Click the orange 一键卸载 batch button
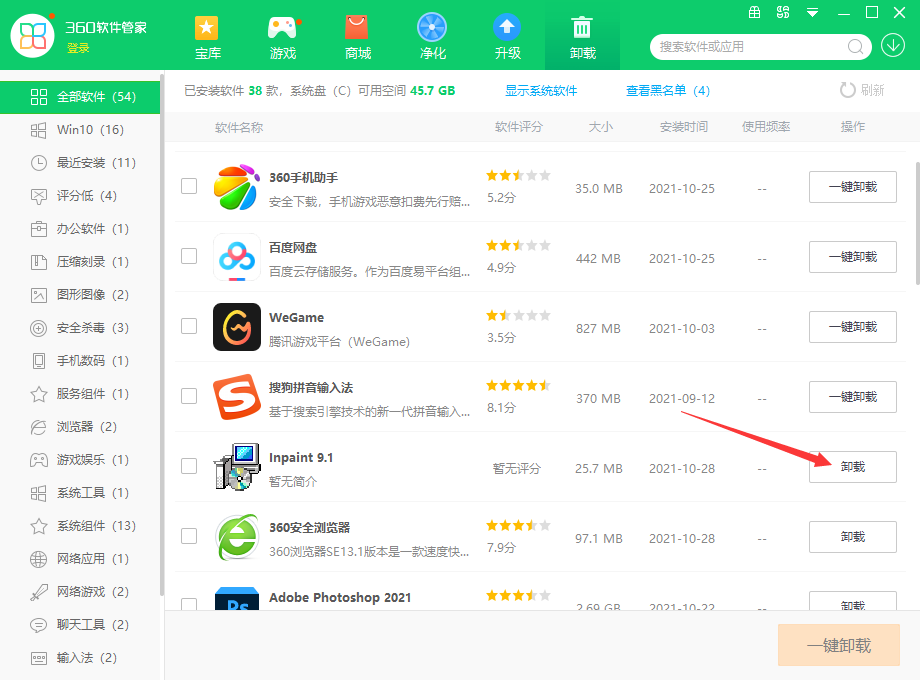The image size is (920, 680). [838, 645]
